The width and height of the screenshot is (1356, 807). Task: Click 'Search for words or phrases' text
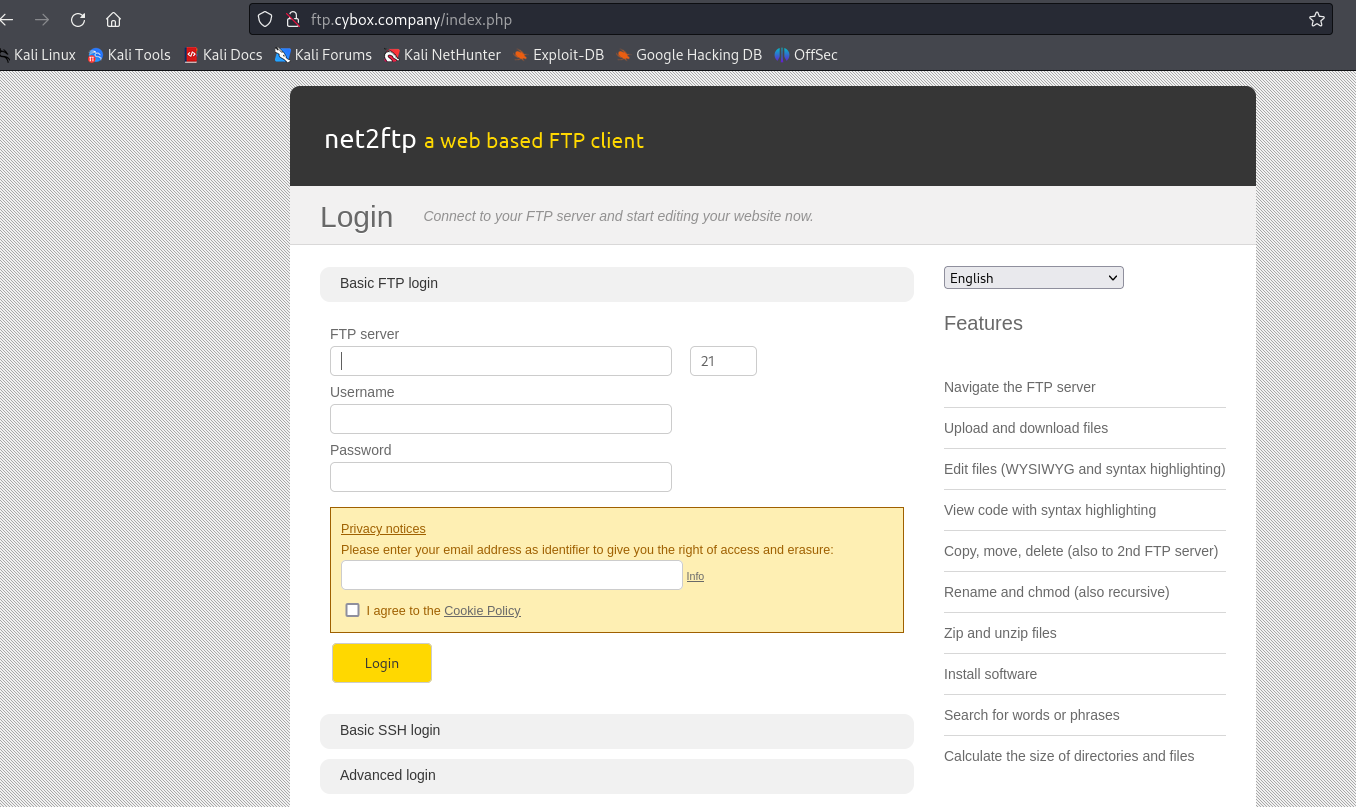click(1032, 715)
